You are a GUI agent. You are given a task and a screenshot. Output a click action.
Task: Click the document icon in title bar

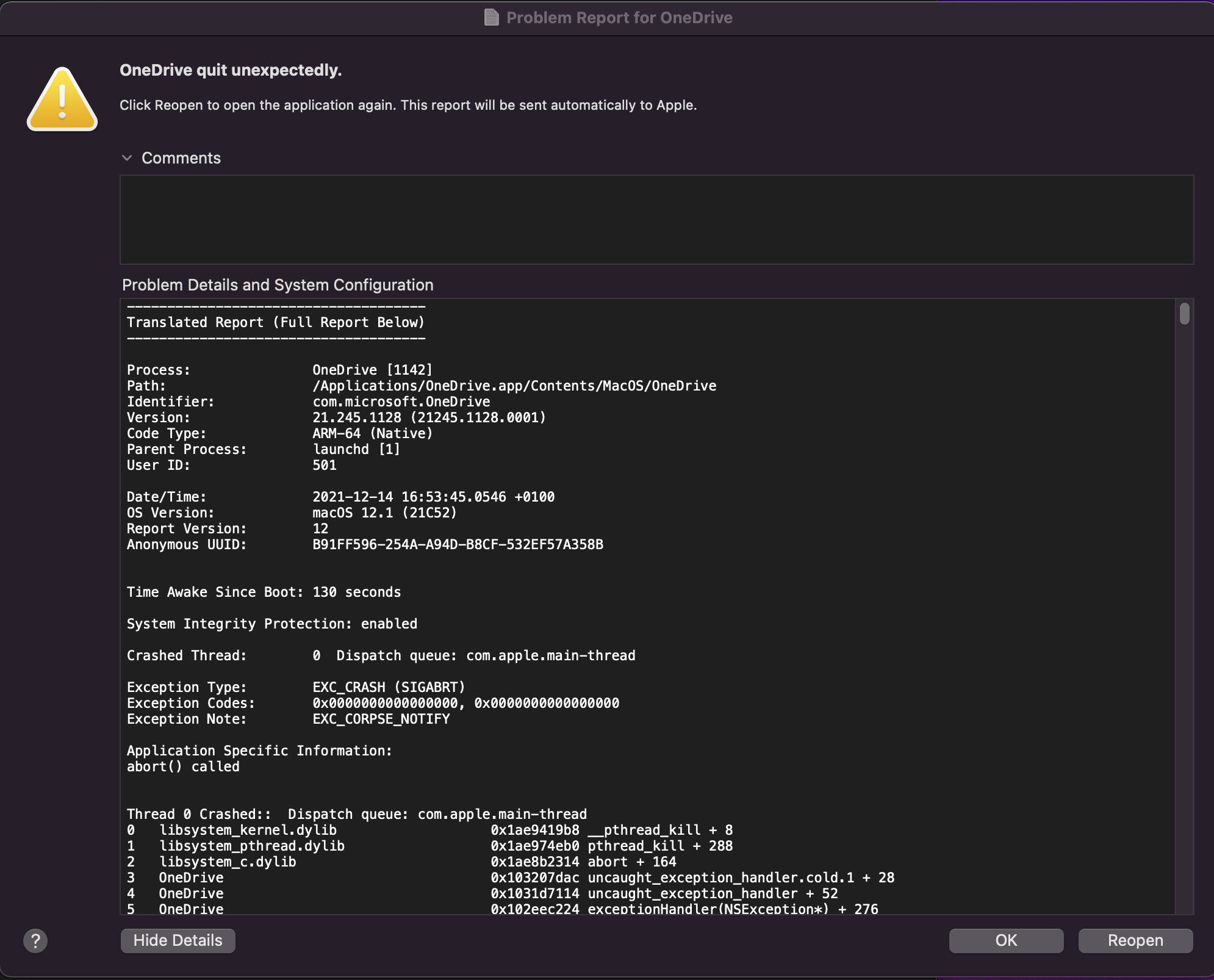(x=491, y=17)
